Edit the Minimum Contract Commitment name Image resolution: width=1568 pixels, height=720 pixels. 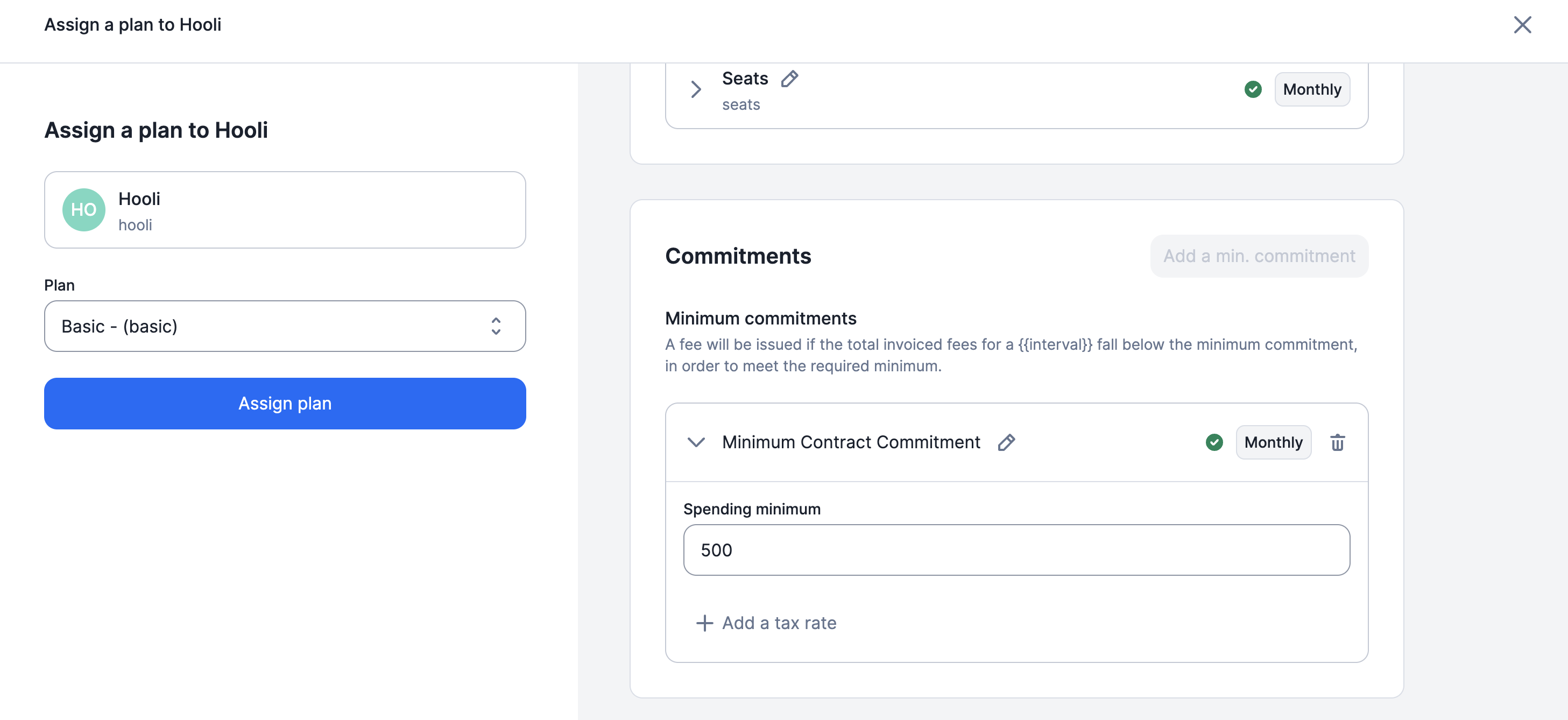[1006, 442]
